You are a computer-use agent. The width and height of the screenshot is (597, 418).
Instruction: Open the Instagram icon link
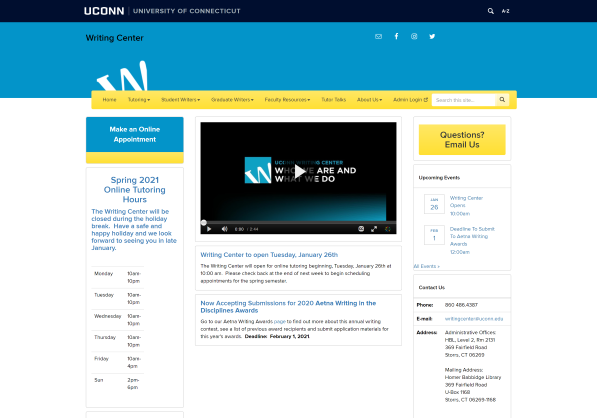tap(414, 36)
